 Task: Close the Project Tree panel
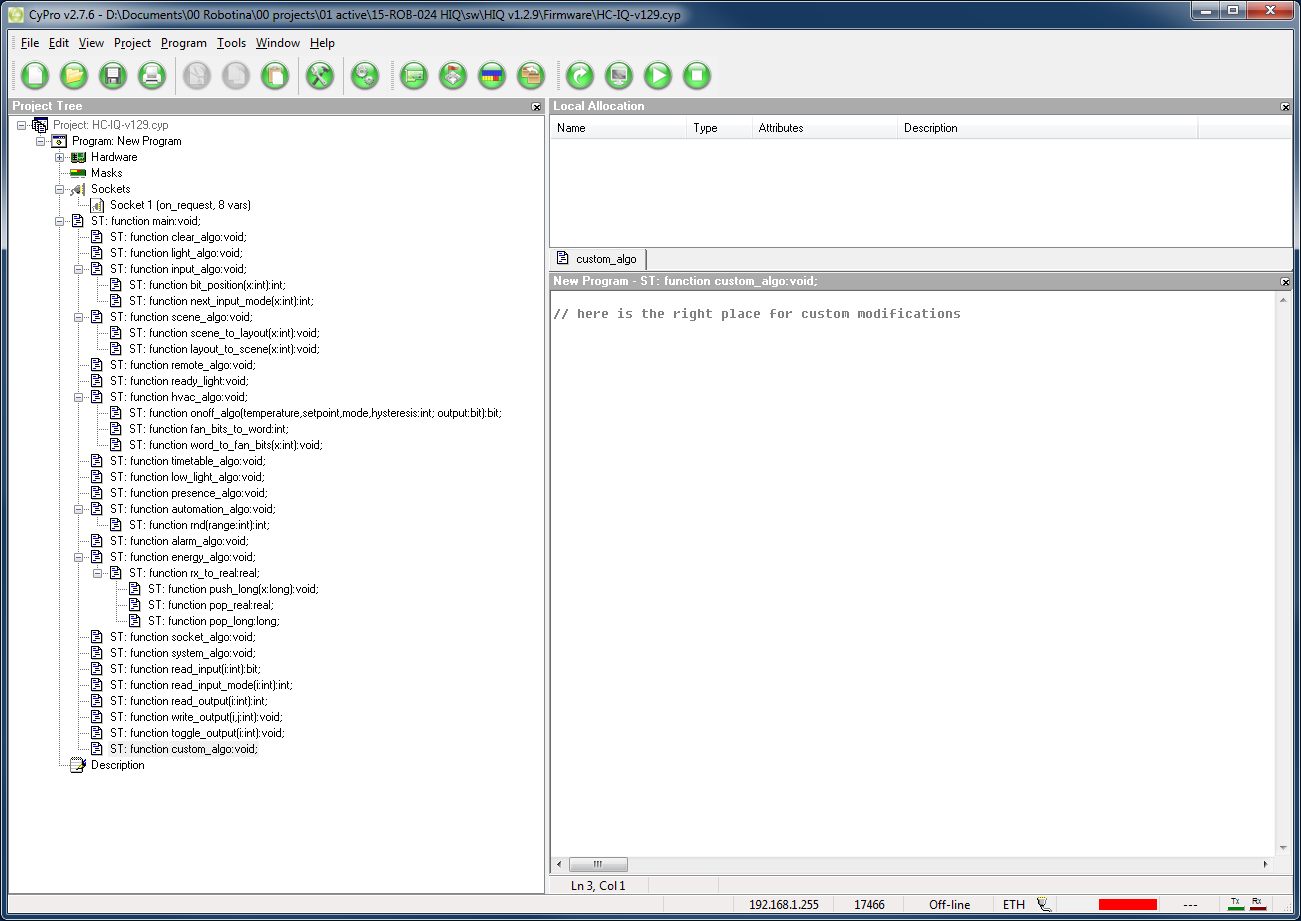(536, 106)
